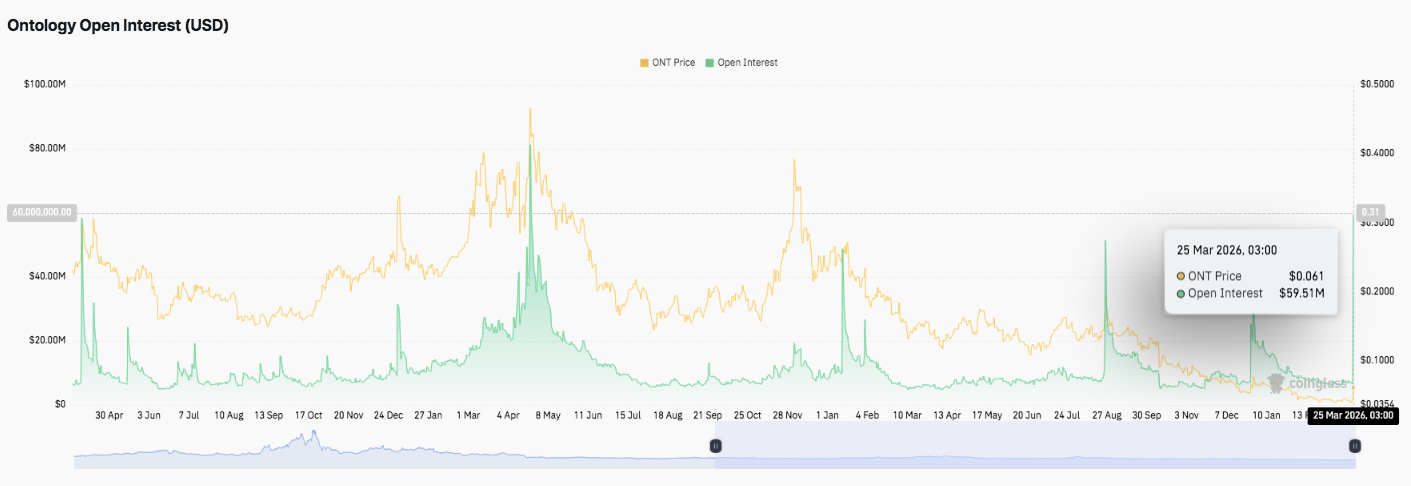Click the yellow ONT Price dot in tooltip
The height and width of the screenshot is (486, 1411).
1181,276
